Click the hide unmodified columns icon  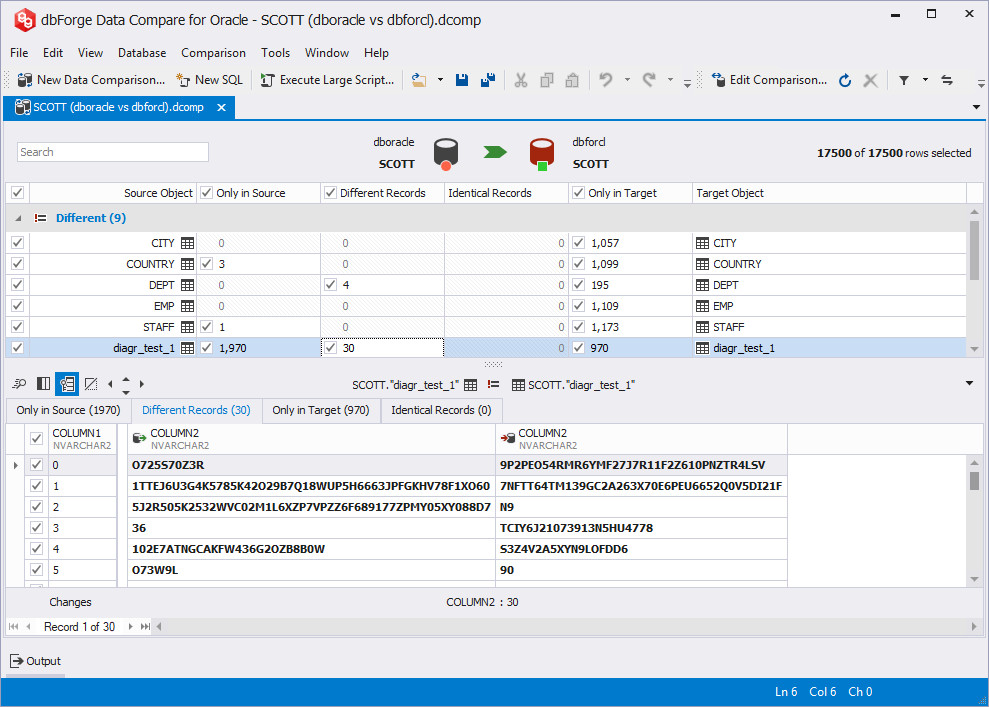pyautogui.click(x=91, y=383)
